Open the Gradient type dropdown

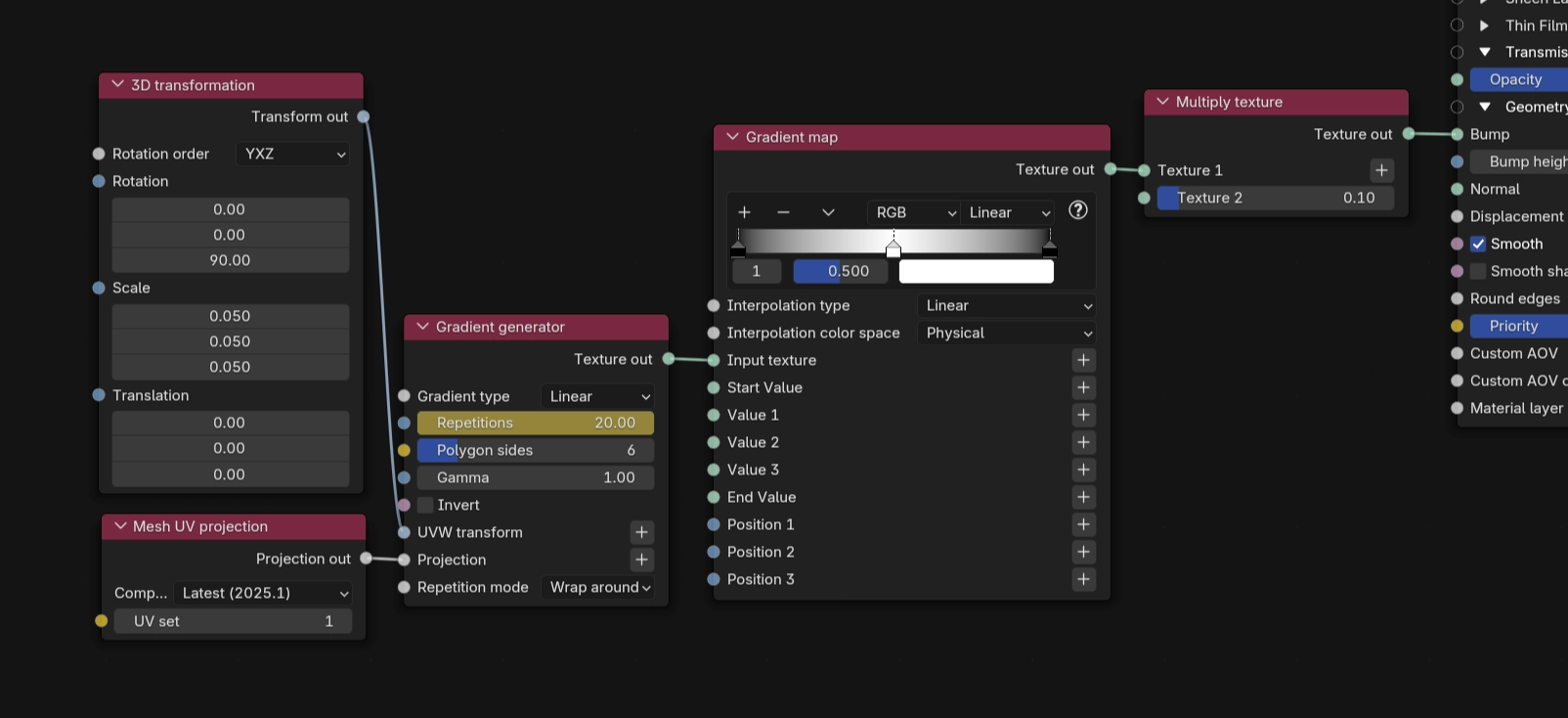(598, 396)
